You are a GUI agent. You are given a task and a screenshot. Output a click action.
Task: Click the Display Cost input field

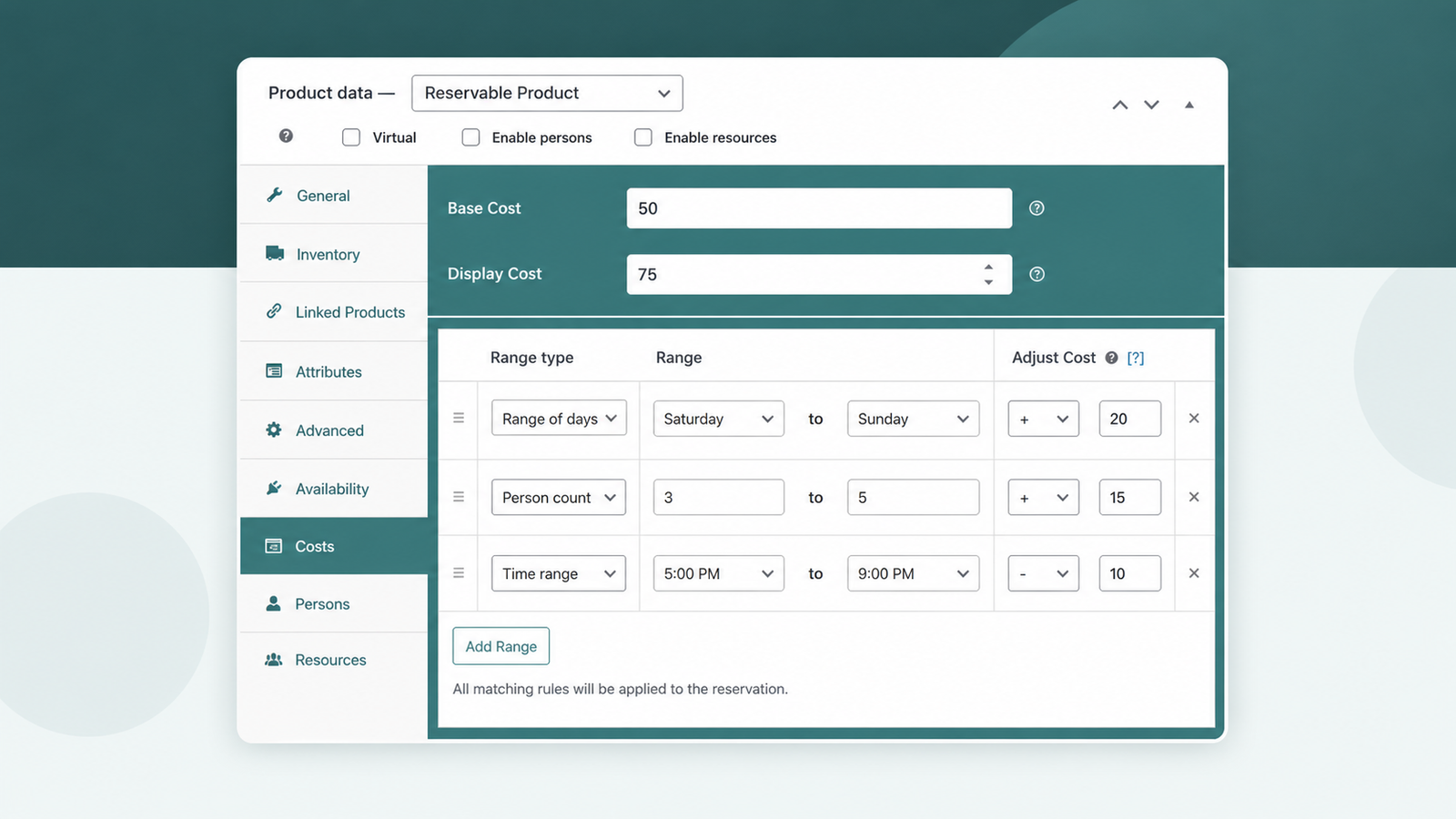click(x=819, y=274)
